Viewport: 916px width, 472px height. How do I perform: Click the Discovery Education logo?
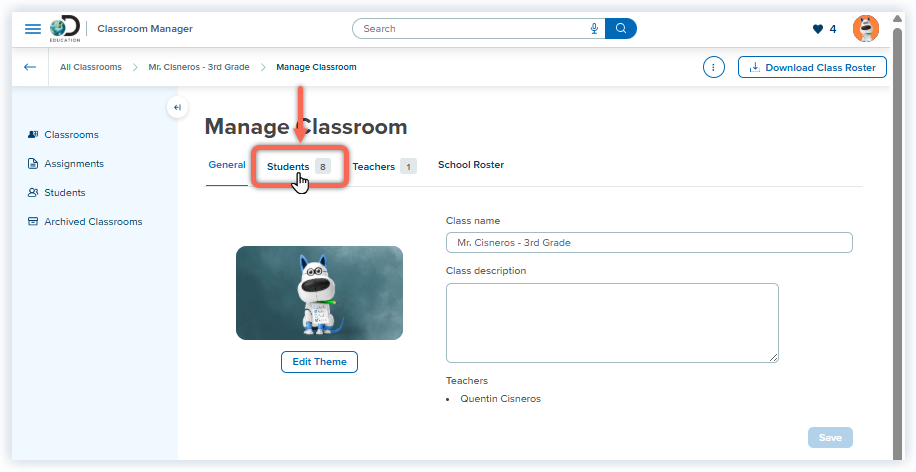[x=65, y=29]
